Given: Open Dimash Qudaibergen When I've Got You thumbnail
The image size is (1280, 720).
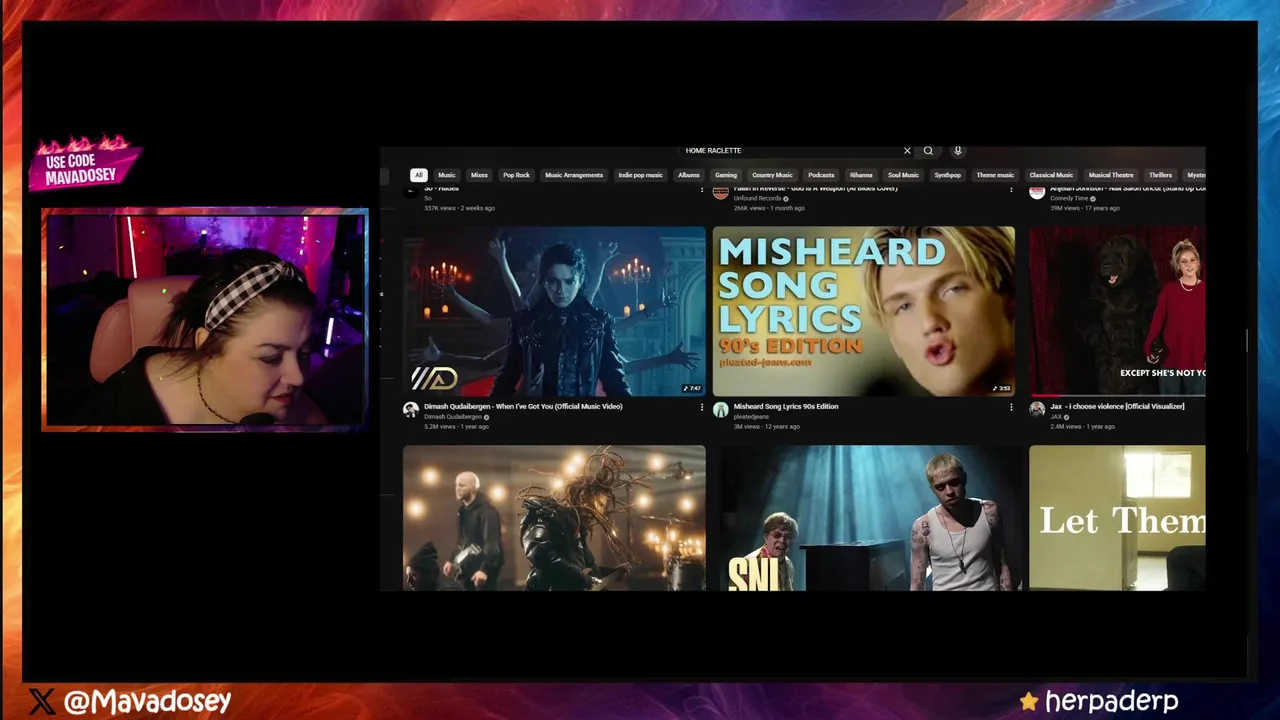Looking at the screenshot, I should [554, 311].
